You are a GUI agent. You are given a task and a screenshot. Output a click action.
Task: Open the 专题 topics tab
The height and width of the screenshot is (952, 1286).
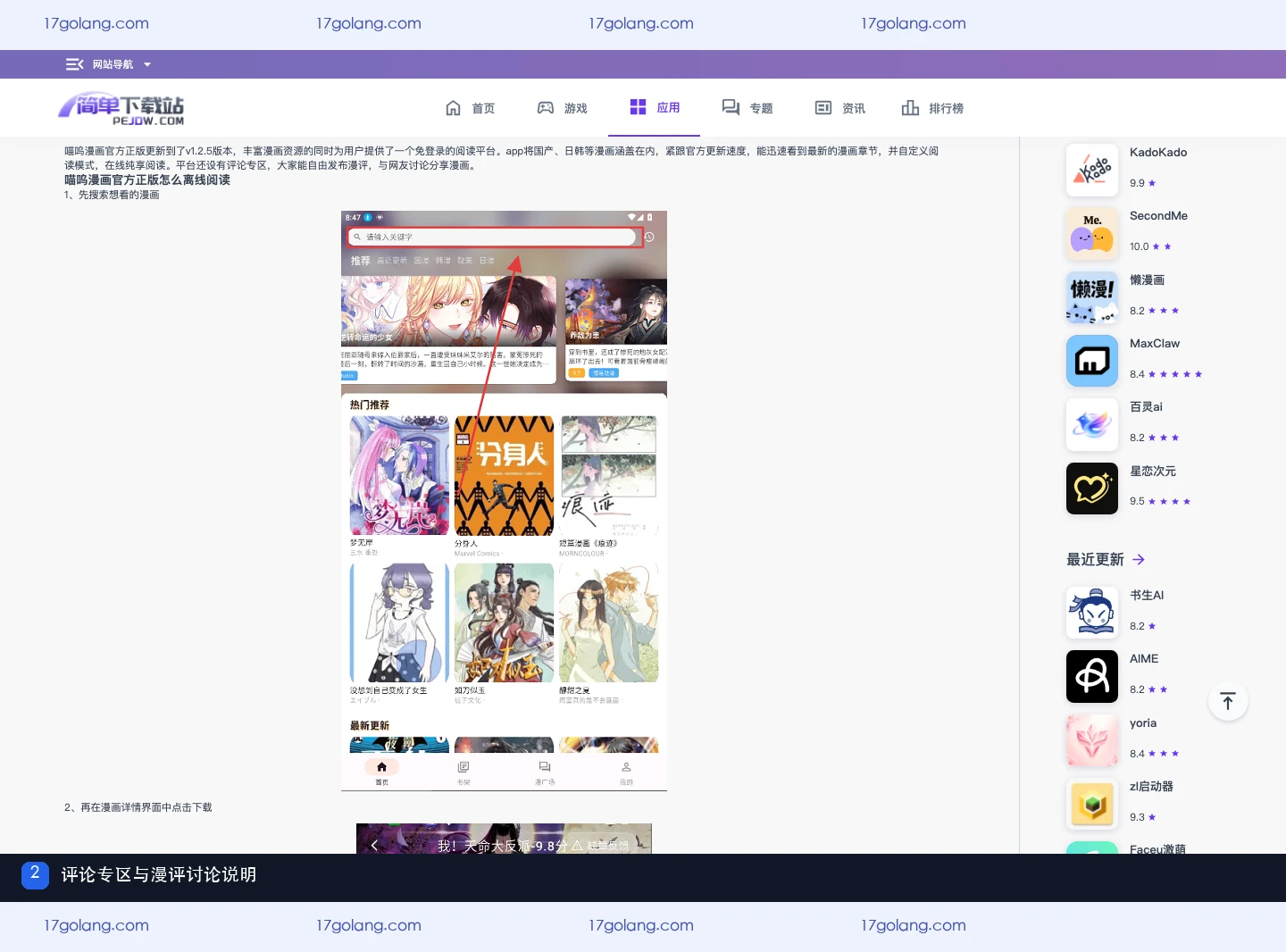coord(747,108)
